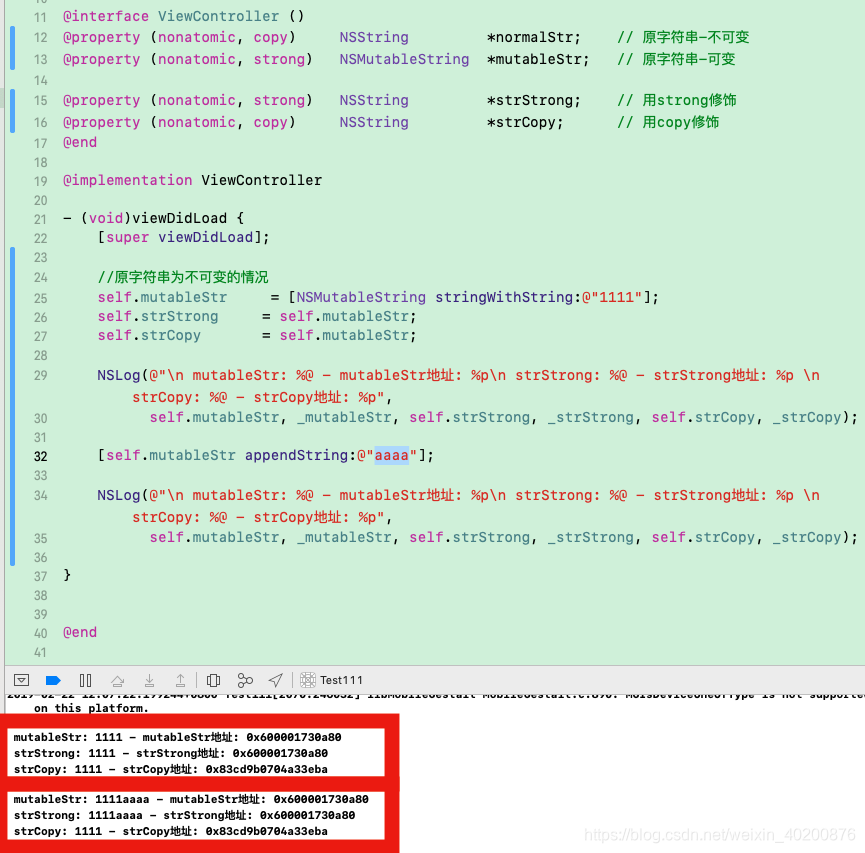This screenshot has width=865, height=853.
Task: Click @end keyword on line 40
Action: point(80,632)
